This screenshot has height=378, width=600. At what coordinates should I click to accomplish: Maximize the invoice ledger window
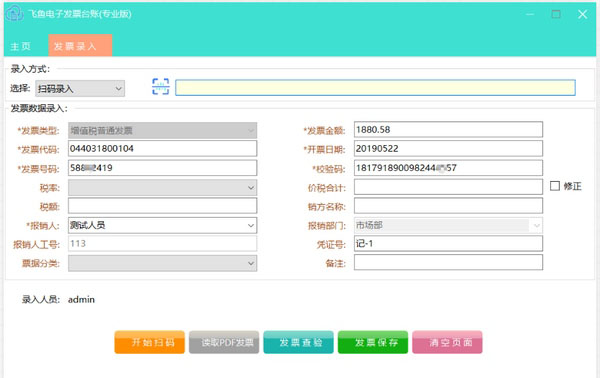point(556,14)
